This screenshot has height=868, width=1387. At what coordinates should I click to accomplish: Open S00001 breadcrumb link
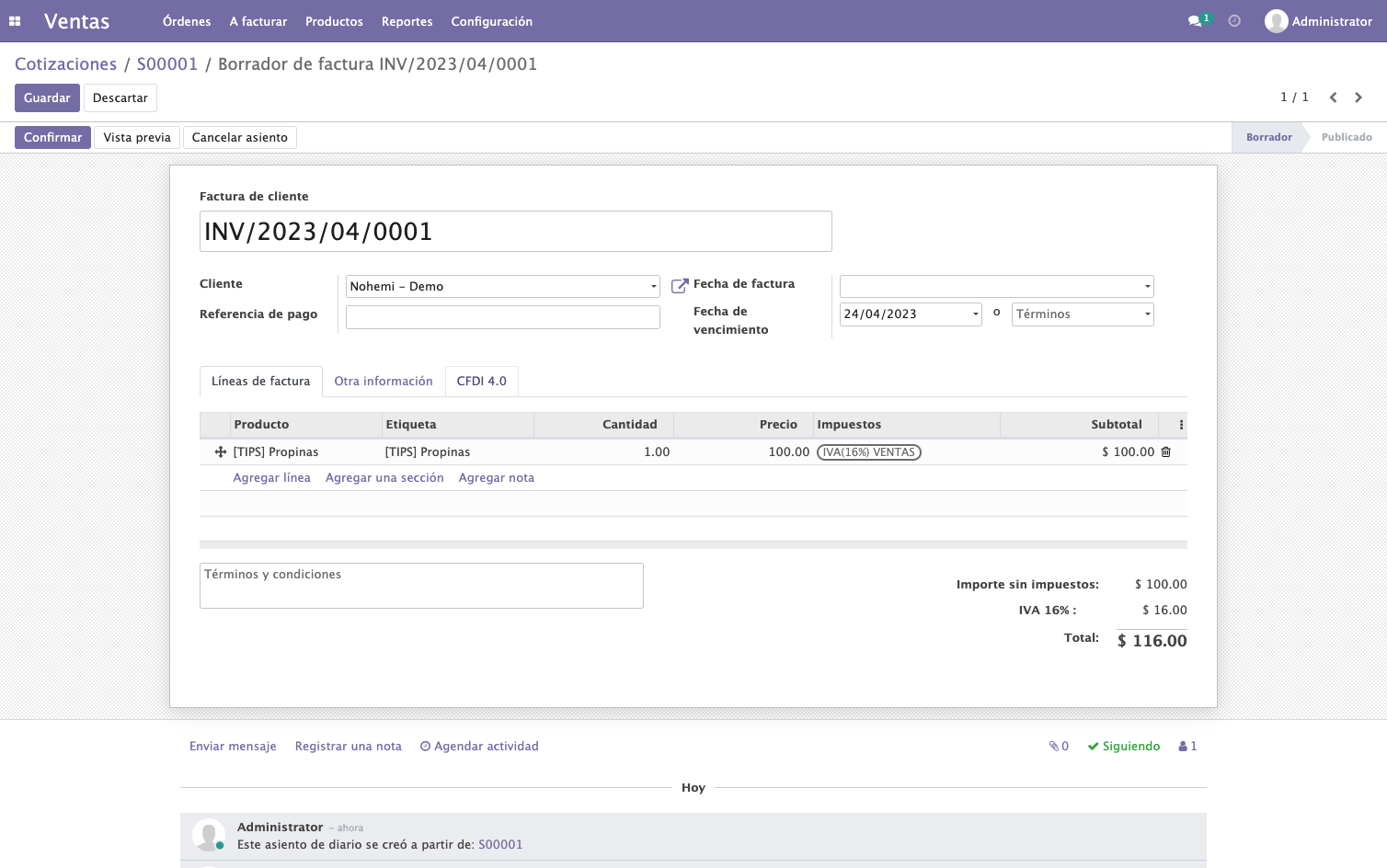tap(167, 64)
